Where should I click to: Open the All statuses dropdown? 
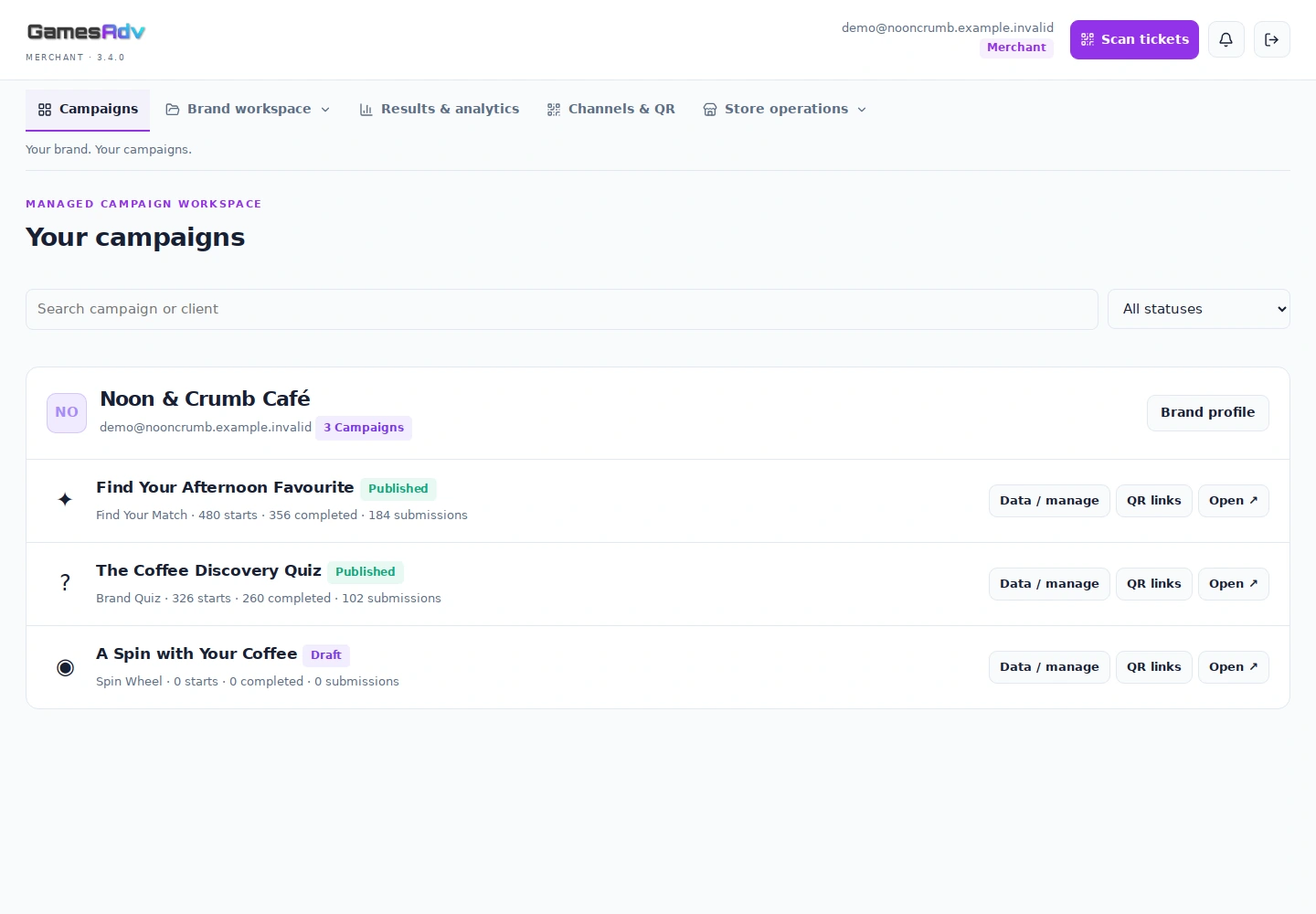click(1199, 309)
